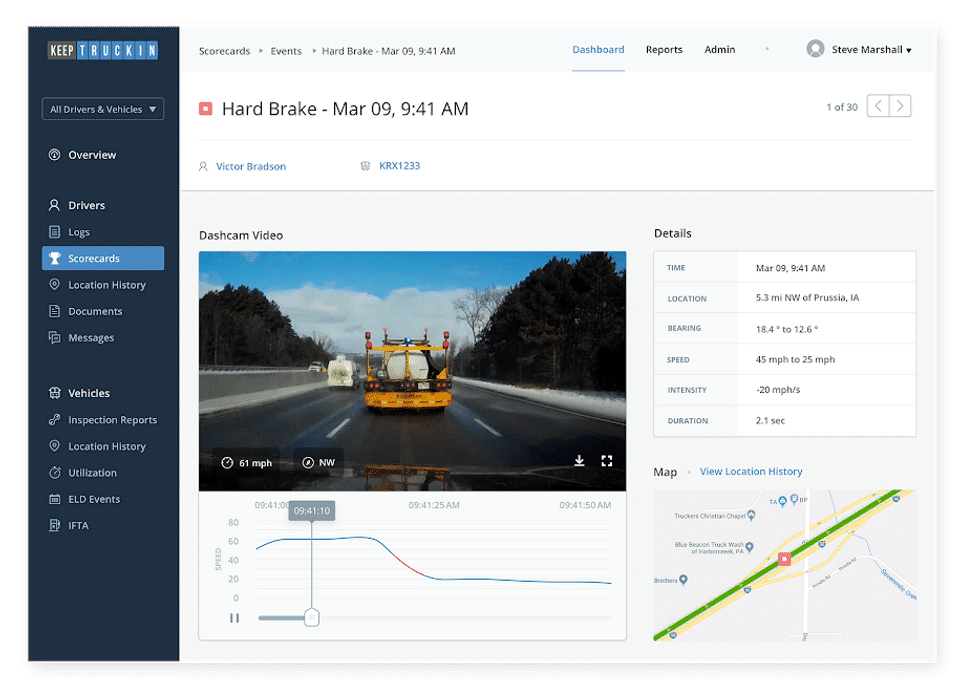960x695 pixels.
Task: Open Location History under Vehicles
Action: tap(107, 446)
